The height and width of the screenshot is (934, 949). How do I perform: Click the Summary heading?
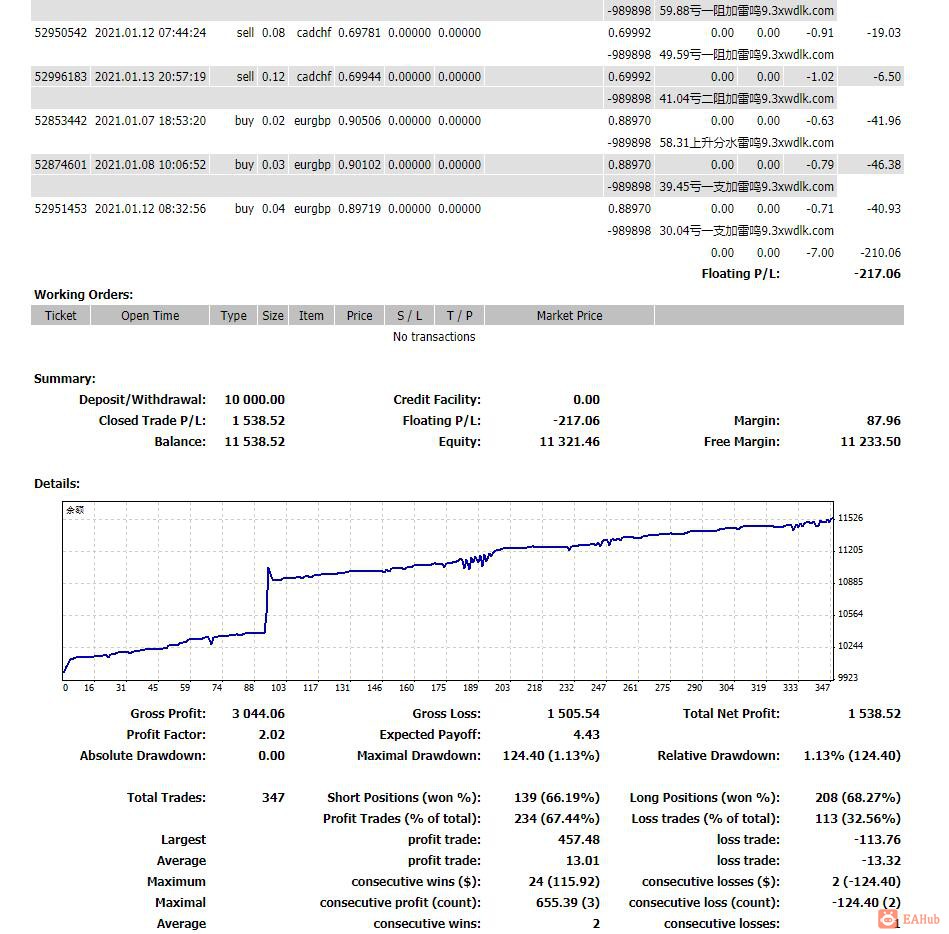pyautogui.click(x=65, y=379)
